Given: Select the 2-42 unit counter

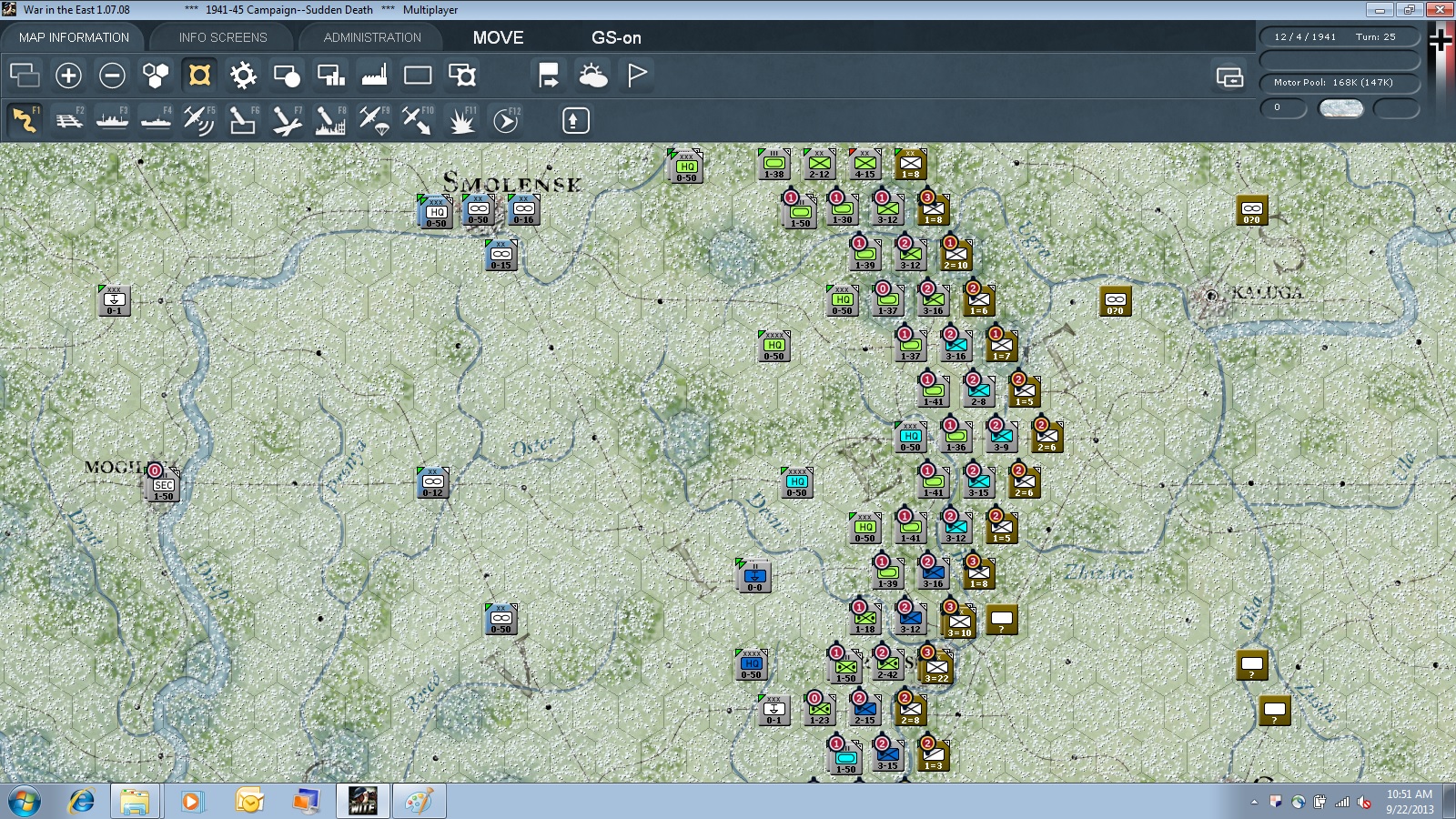Looking at the screenshot, I should tap(887, 665).
